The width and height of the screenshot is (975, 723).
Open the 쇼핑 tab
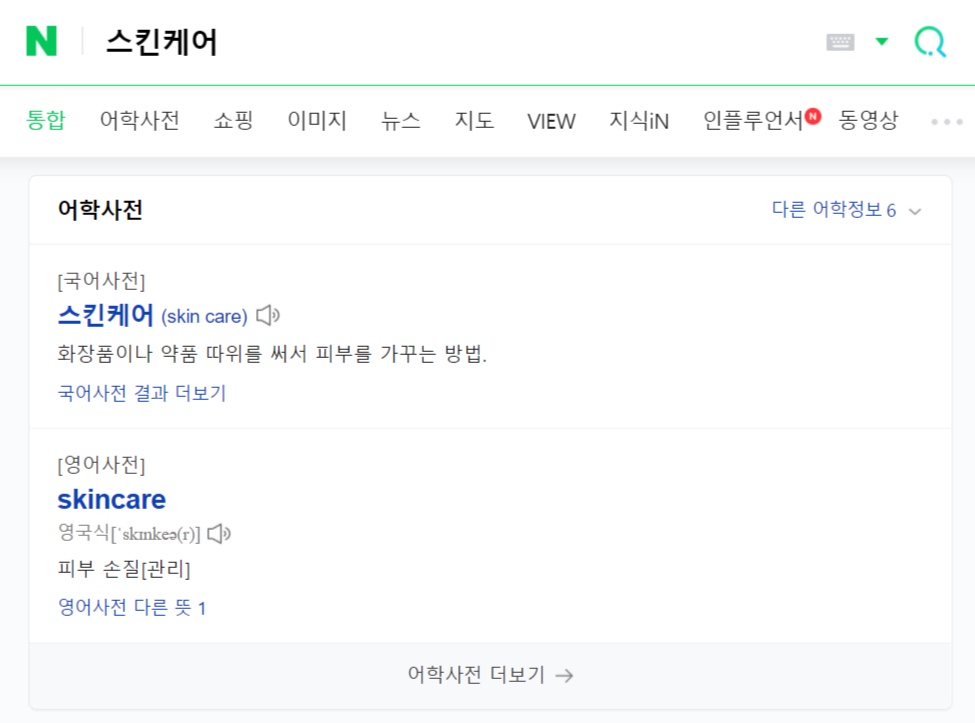pyautogui.click(x=233, y=121)
